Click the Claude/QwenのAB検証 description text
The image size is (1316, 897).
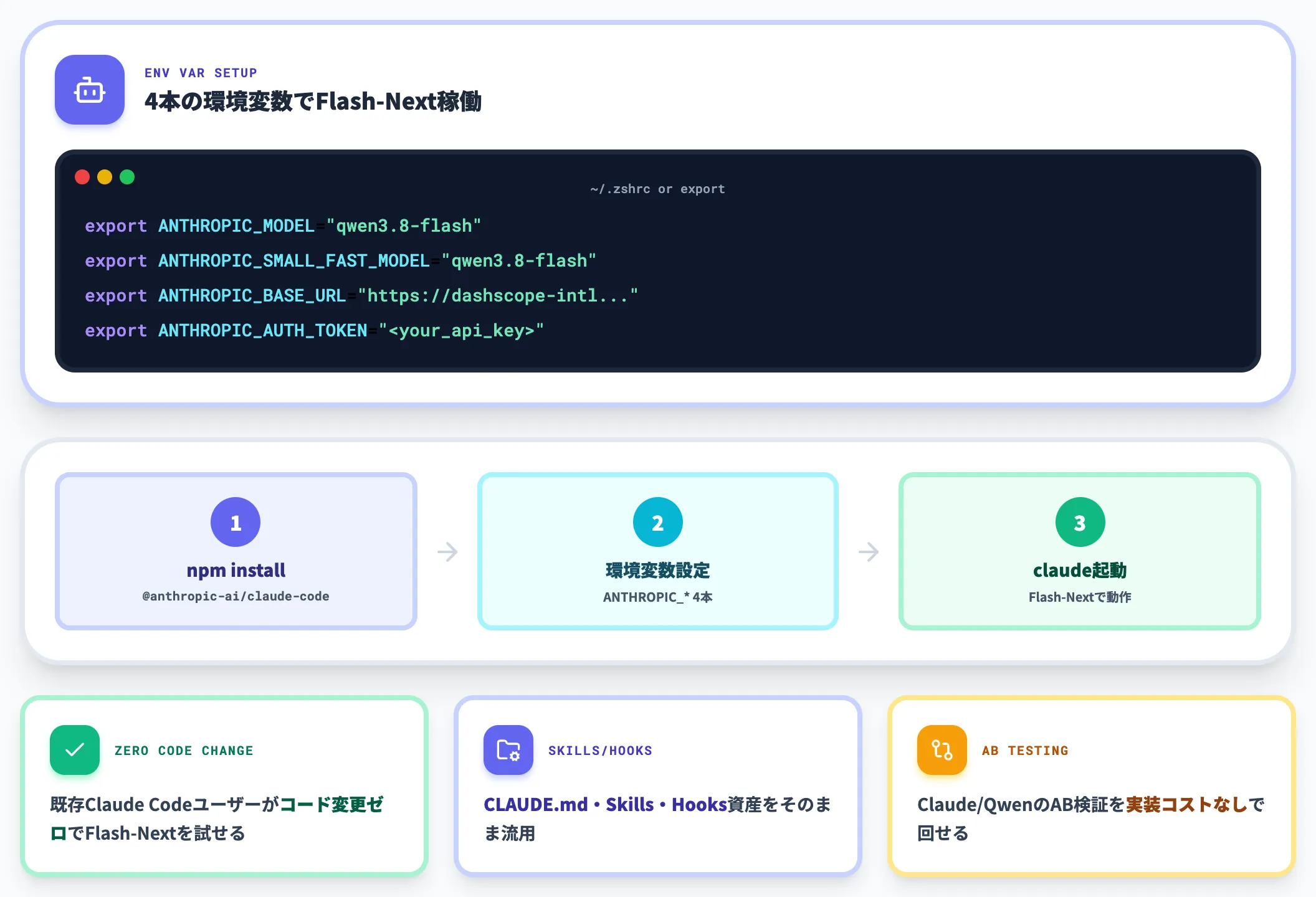1090,819
